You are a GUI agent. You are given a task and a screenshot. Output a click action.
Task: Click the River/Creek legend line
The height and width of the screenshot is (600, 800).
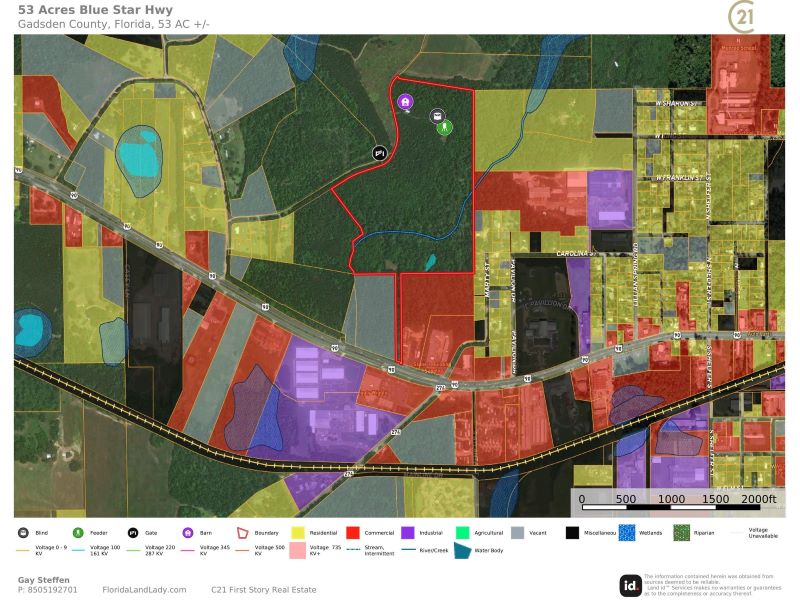point(408,549)
